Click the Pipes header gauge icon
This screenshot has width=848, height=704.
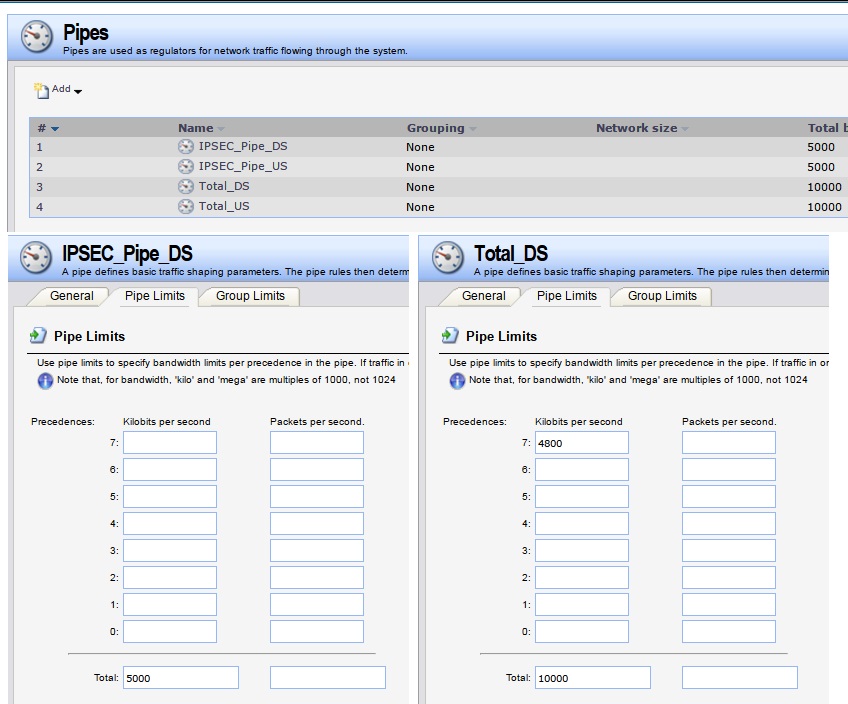(37, 37)
